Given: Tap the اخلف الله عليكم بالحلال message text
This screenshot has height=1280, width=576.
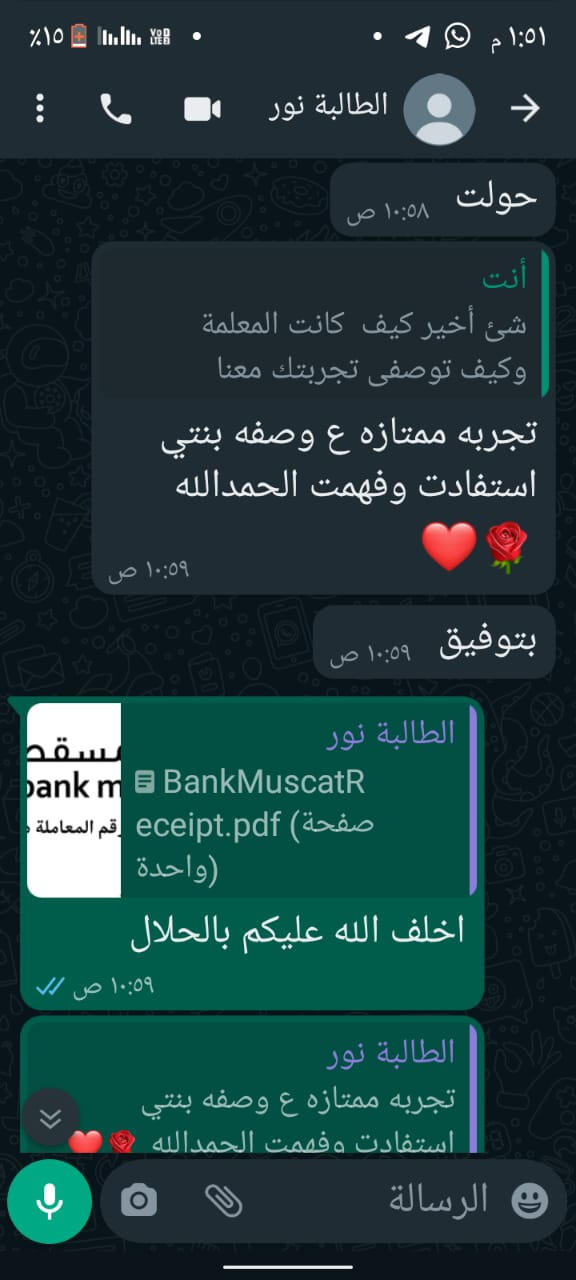Looking at the screenshot, I should pyautogui.click(x=298, y=932).
